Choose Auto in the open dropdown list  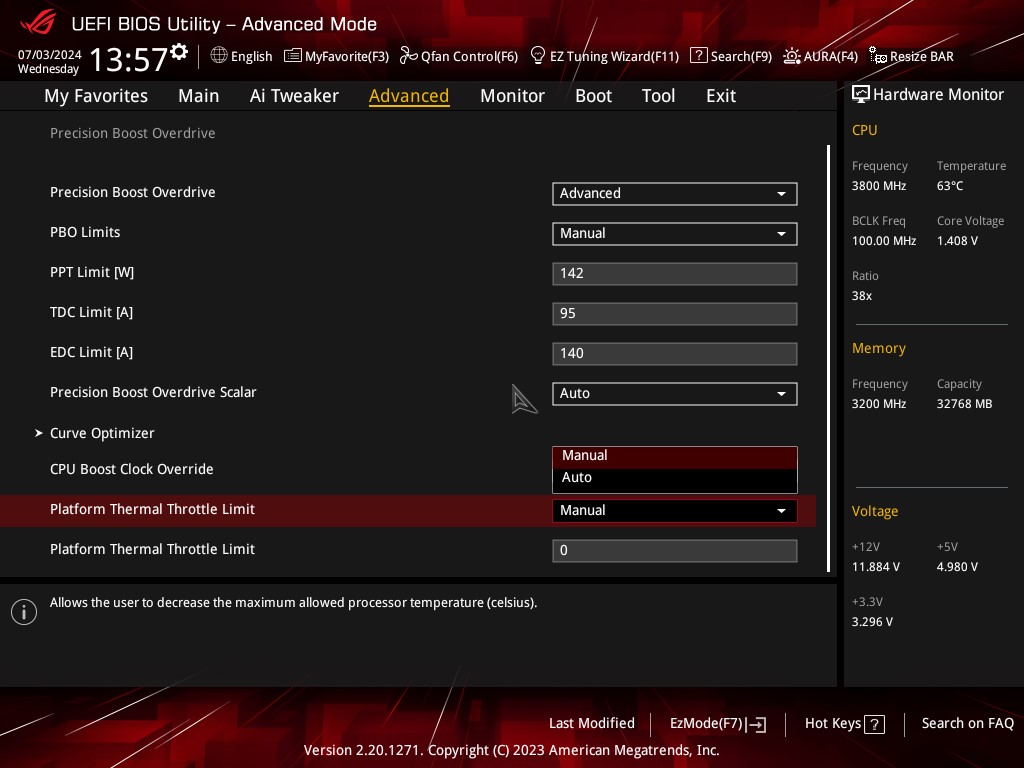tap(674, 478)
